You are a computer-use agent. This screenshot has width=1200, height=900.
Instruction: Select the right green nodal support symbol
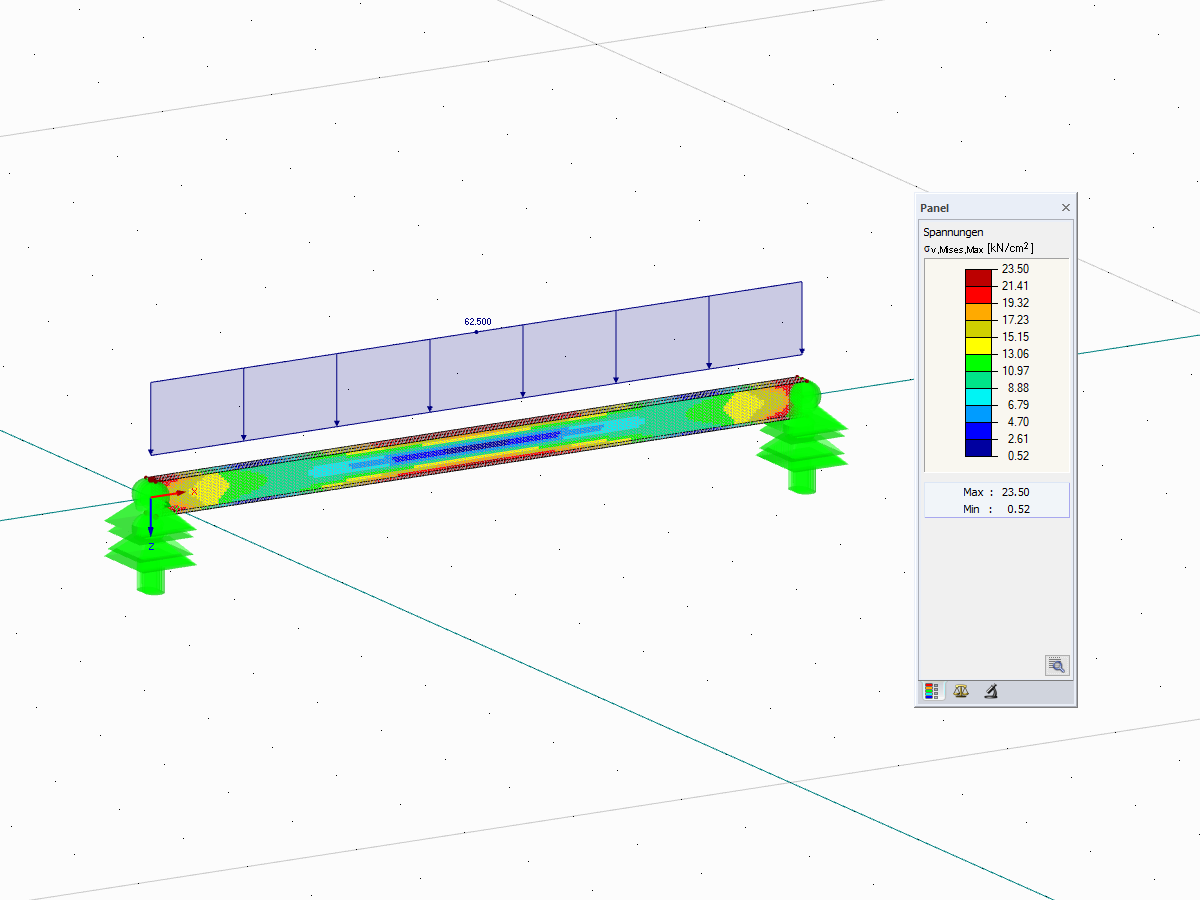[805, 445]
